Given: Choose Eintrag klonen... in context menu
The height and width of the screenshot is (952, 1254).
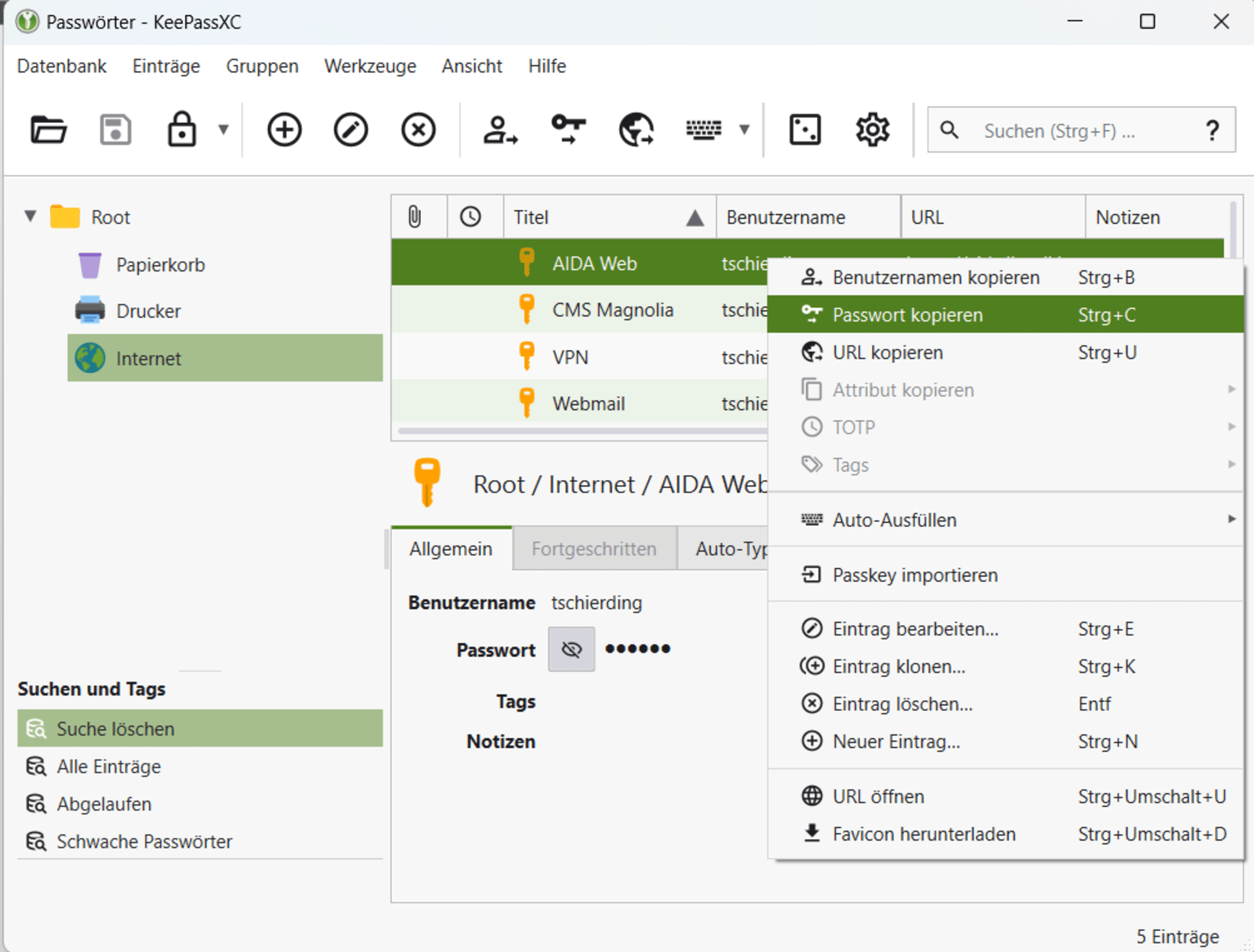Looking at the screenshot, I should coord(1005,666).
